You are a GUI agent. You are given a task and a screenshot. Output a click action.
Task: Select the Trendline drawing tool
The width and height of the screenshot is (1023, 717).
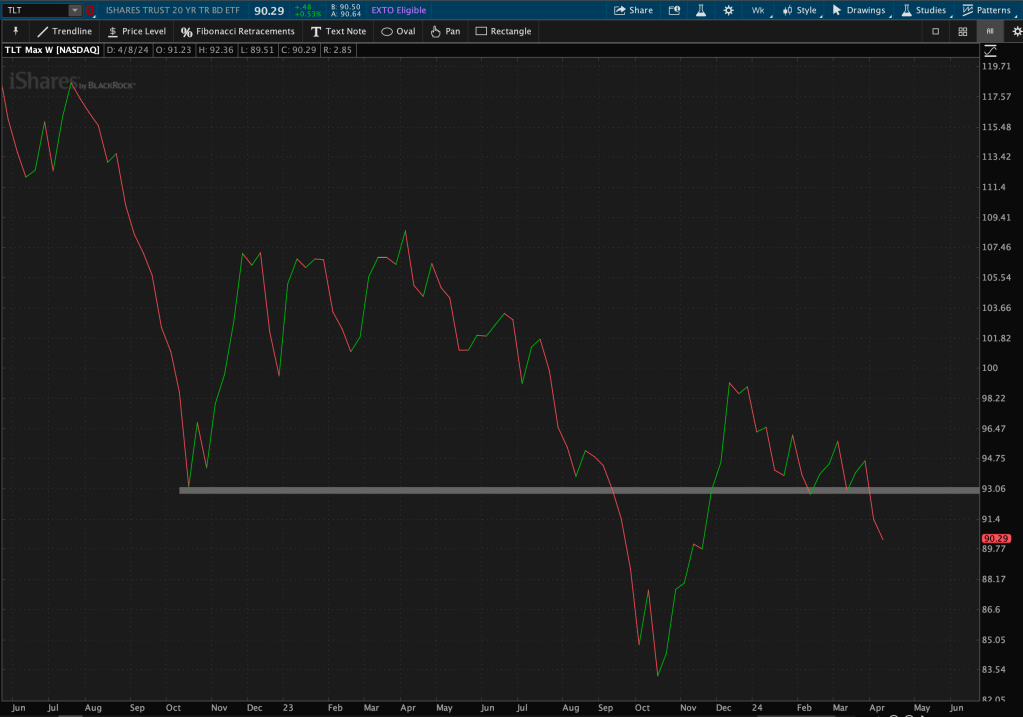[64, 31]
